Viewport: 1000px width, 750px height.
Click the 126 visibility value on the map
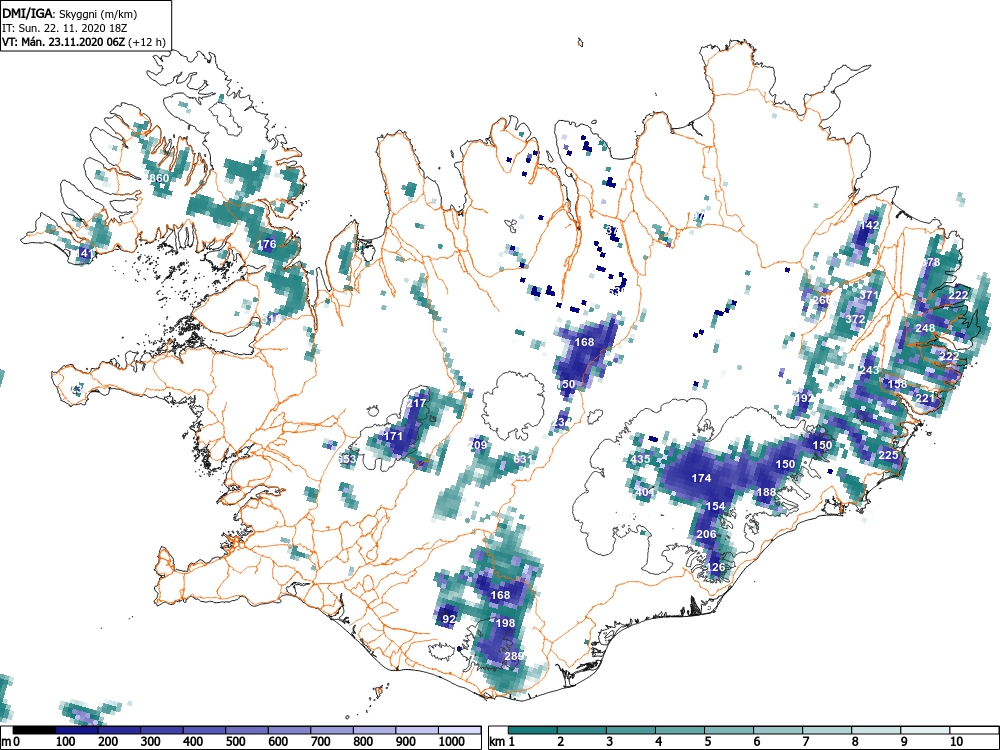pyautogui.click(x=716, y=567)
